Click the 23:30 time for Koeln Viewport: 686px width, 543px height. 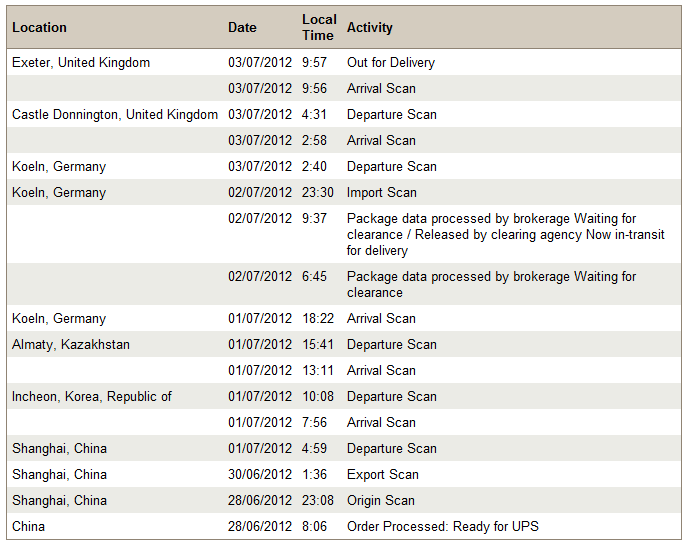(x=318, y=193)
